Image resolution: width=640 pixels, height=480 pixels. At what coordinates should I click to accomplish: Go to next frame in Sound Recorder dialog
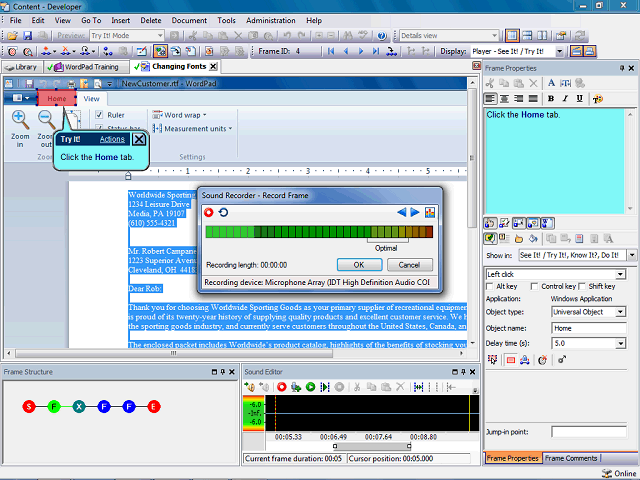pos(415,212)
